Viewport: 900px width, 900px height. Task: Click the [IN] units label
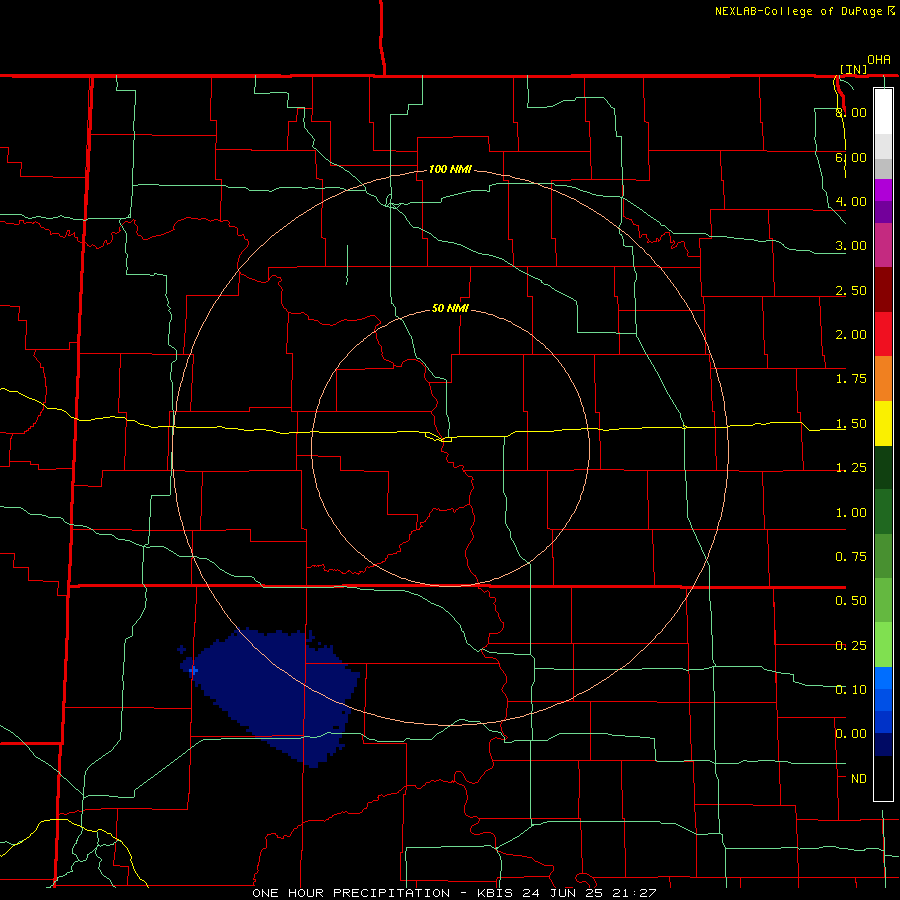coord(853,69)
